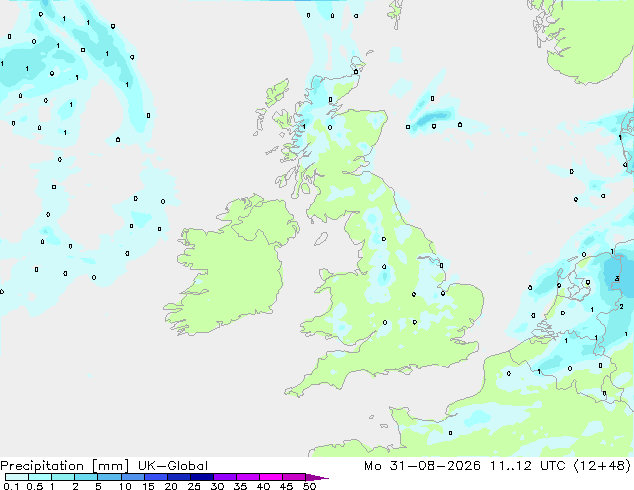Click the 0.1–0.5 mm palest legend swatch
634x490 pixels.
pyautogui.click(x=17, y=477)
